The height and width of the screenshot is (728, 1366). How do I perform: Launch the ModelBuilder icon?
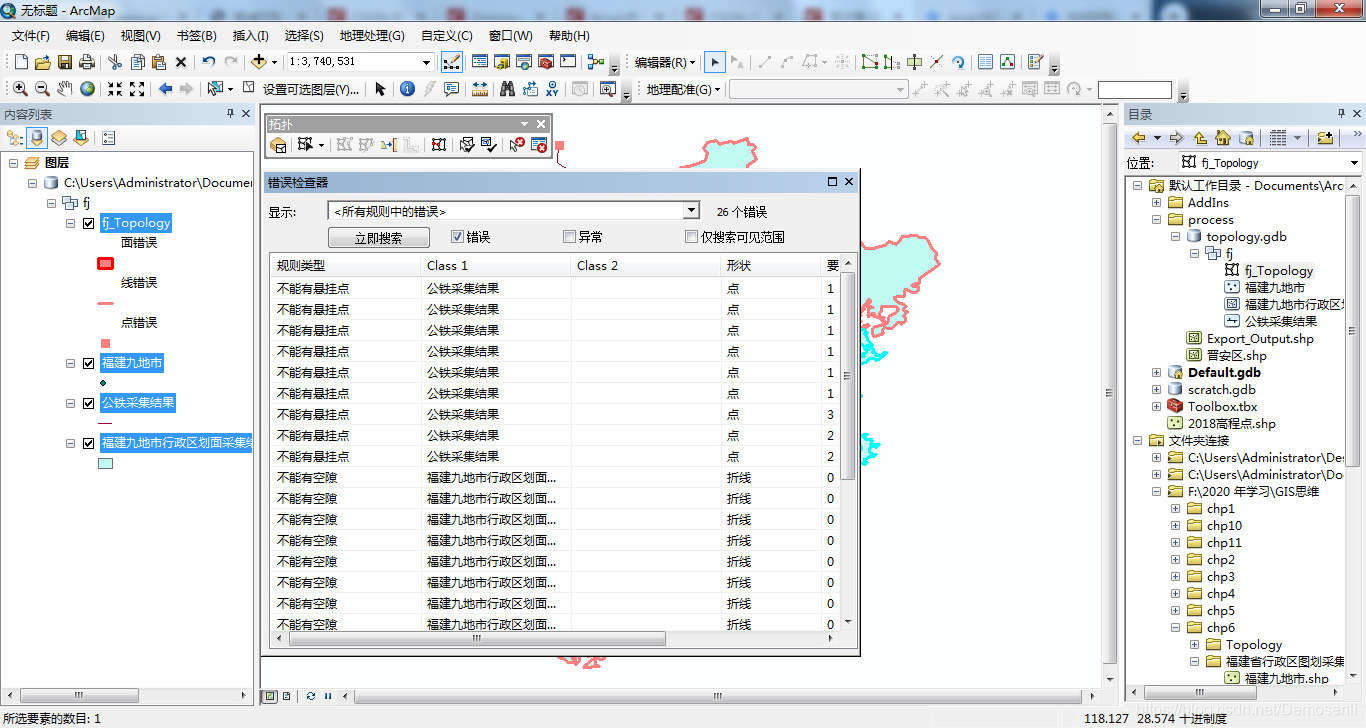click(x=596, y=62)
